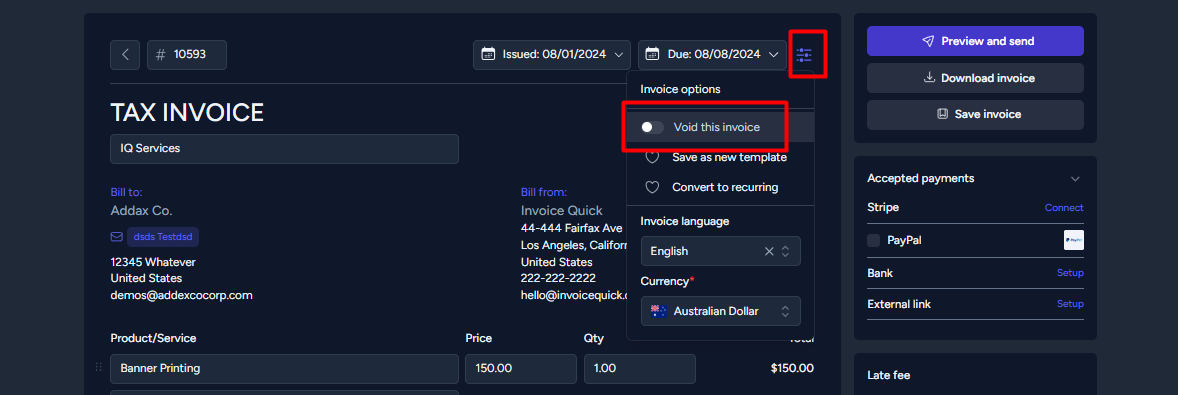Click the Preview and send button
Viewport: 1178px width, 395px height.
[x=975, y=41]
